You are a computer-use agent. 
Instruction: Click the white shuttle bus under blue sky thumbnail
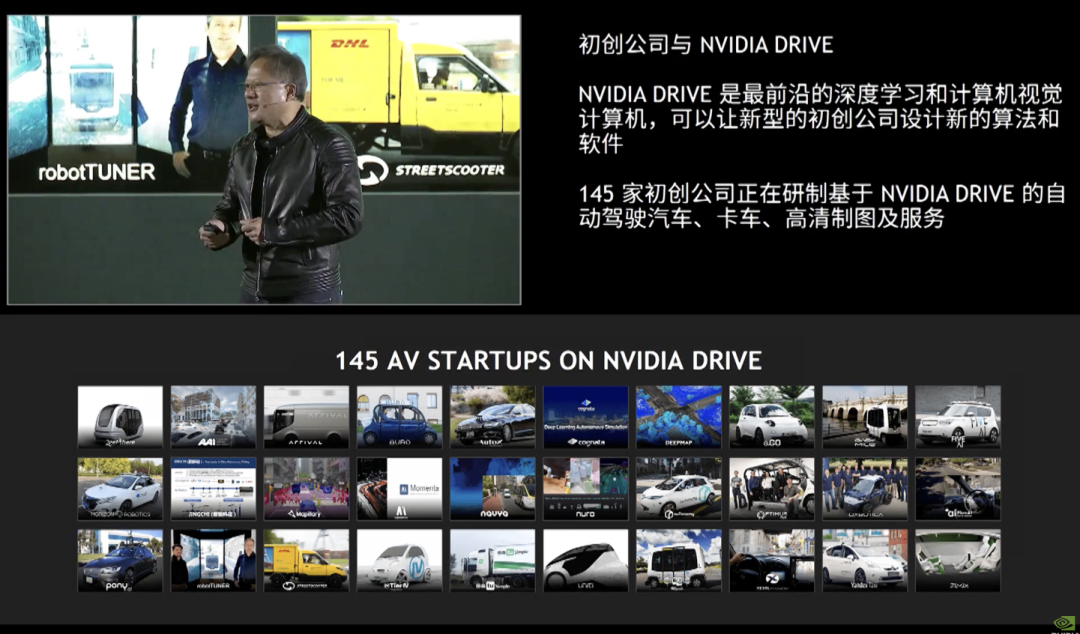click(679, 560)
